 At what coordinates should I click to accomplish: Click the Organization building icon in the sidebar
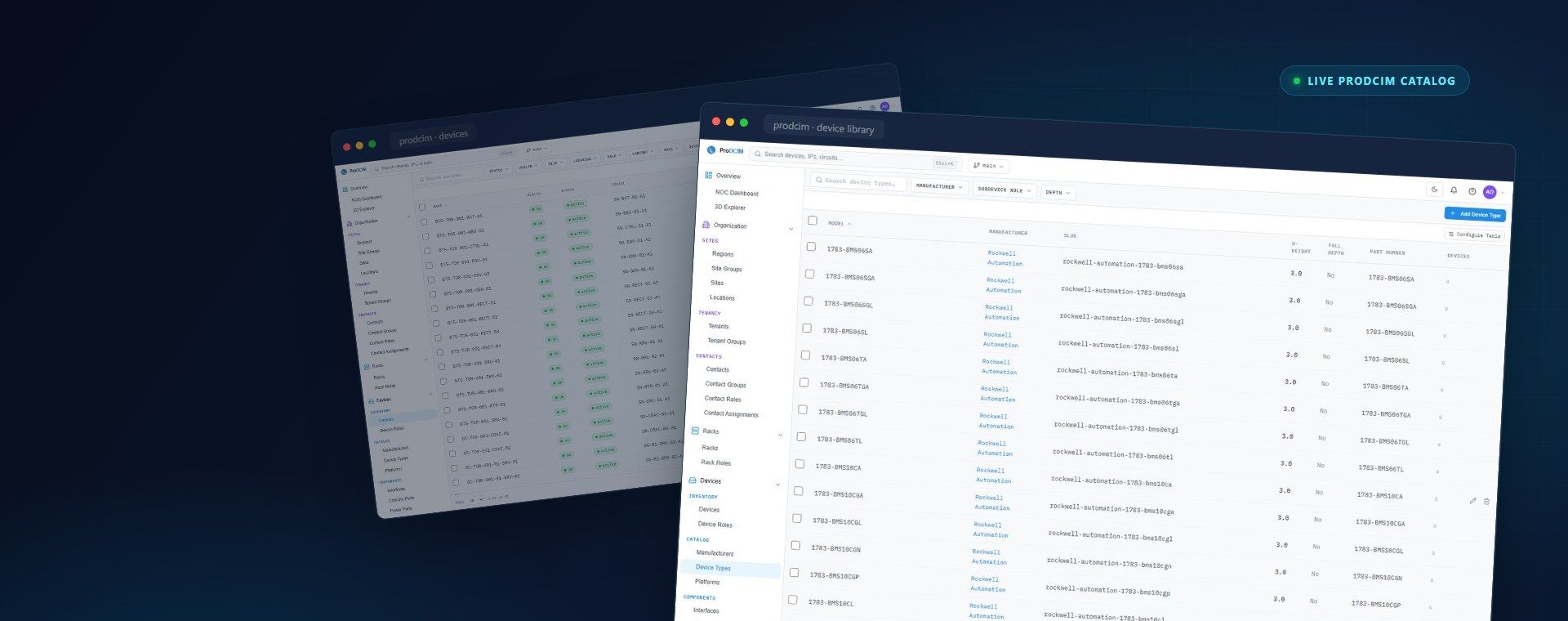[x=706, y=225]
